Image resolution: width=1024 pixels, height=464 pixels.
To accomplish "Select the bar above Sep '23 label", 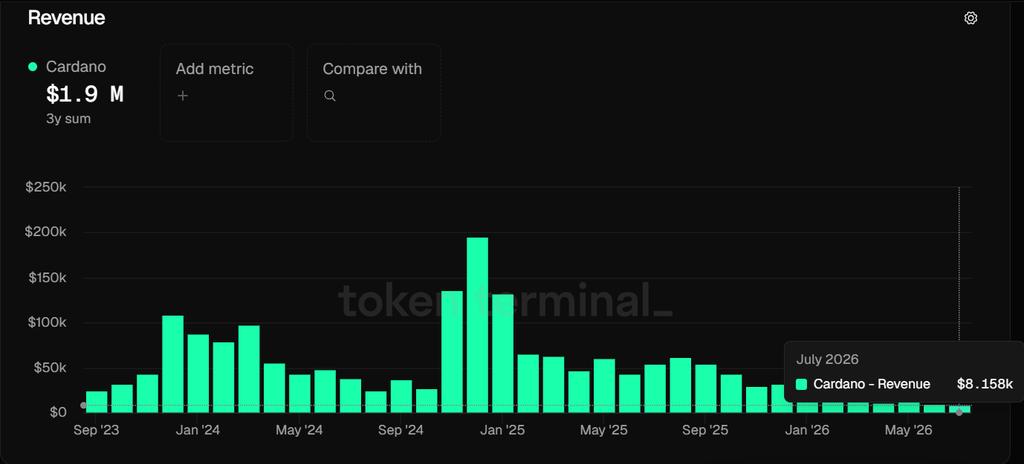I will [97, 402].
